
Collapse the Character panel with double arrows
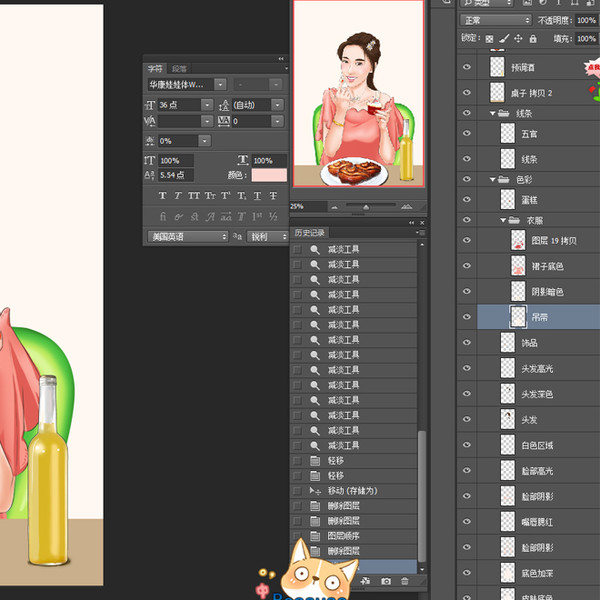(x=281, y=59)
